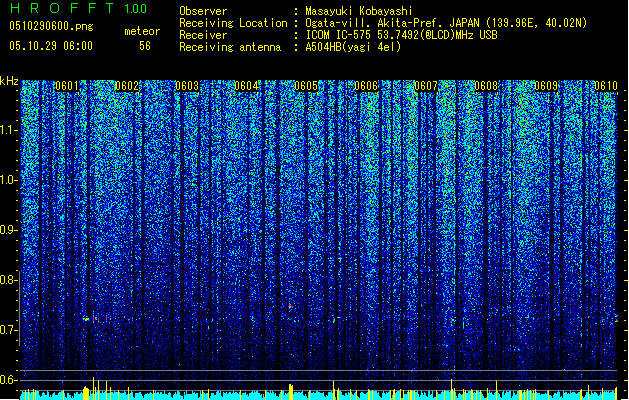The height and width of the screenshot is (400, 629).
Task: Click the 0.7 kHz axis label
Action: [x=9, y=330]
